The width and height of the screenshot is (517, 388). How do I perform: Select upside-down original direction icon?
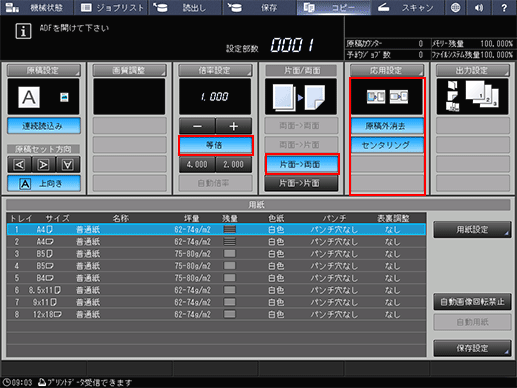tap(68, 164)
